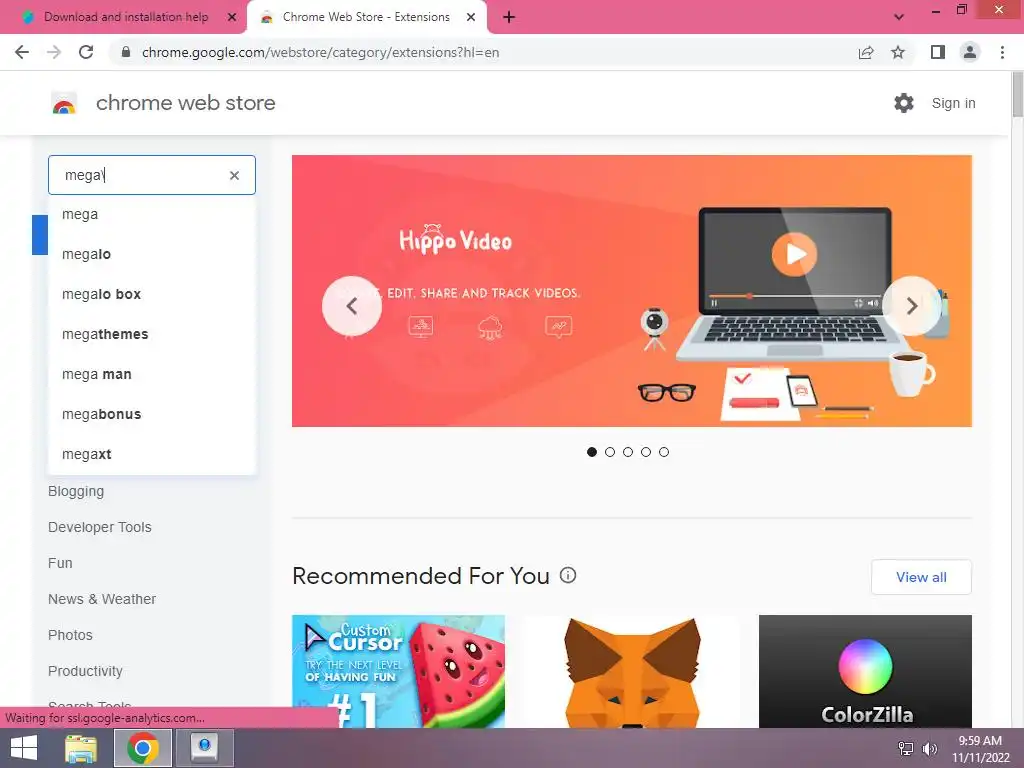Show previous carousel banner
1024x768 pixels.
[351, 306]
